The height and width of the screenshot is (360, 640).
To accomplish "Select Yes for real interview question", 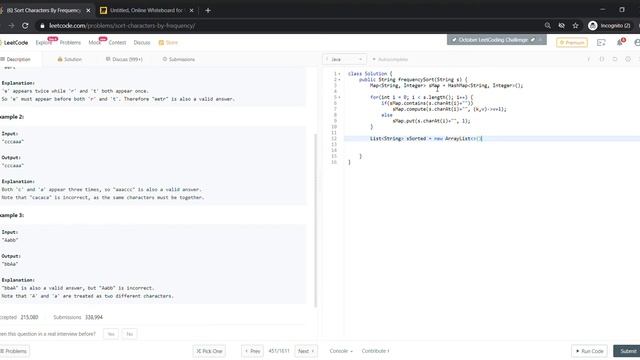I will [111, 334].
